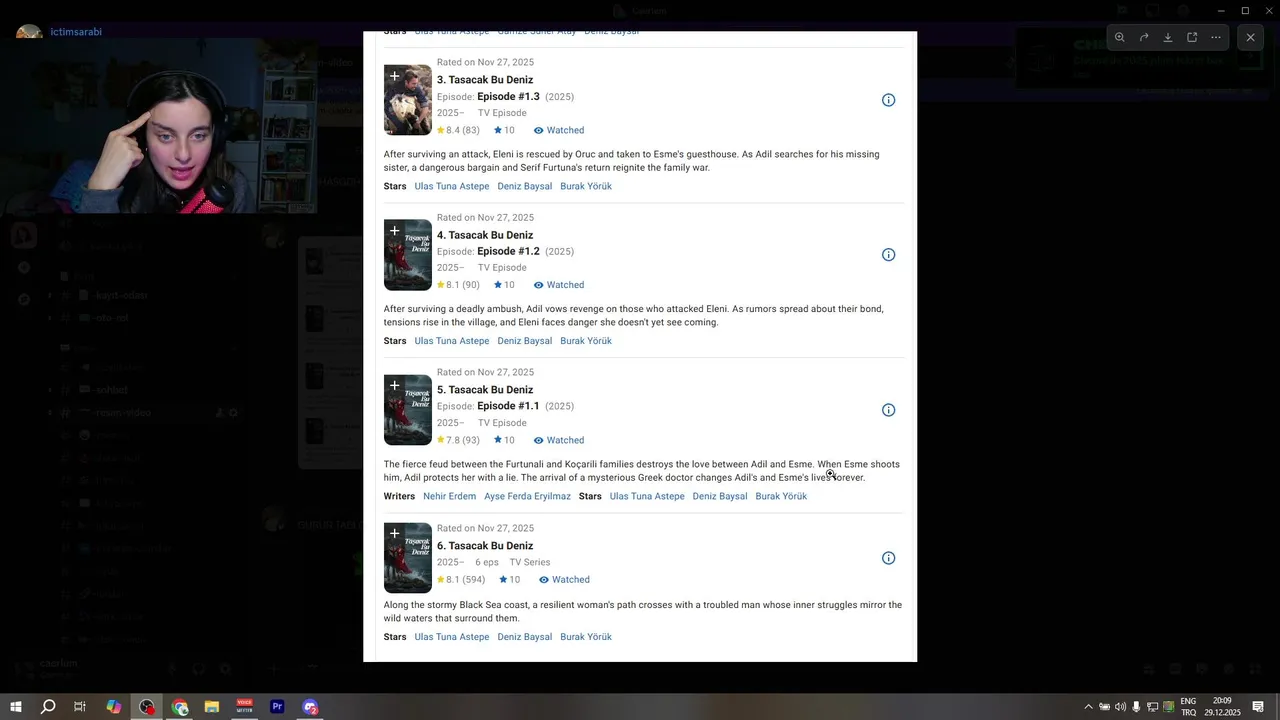Open Adobe Premiere Pro from the taskbar
Image resolution: width=1280 pixels, height=720 pixels.
277,707
